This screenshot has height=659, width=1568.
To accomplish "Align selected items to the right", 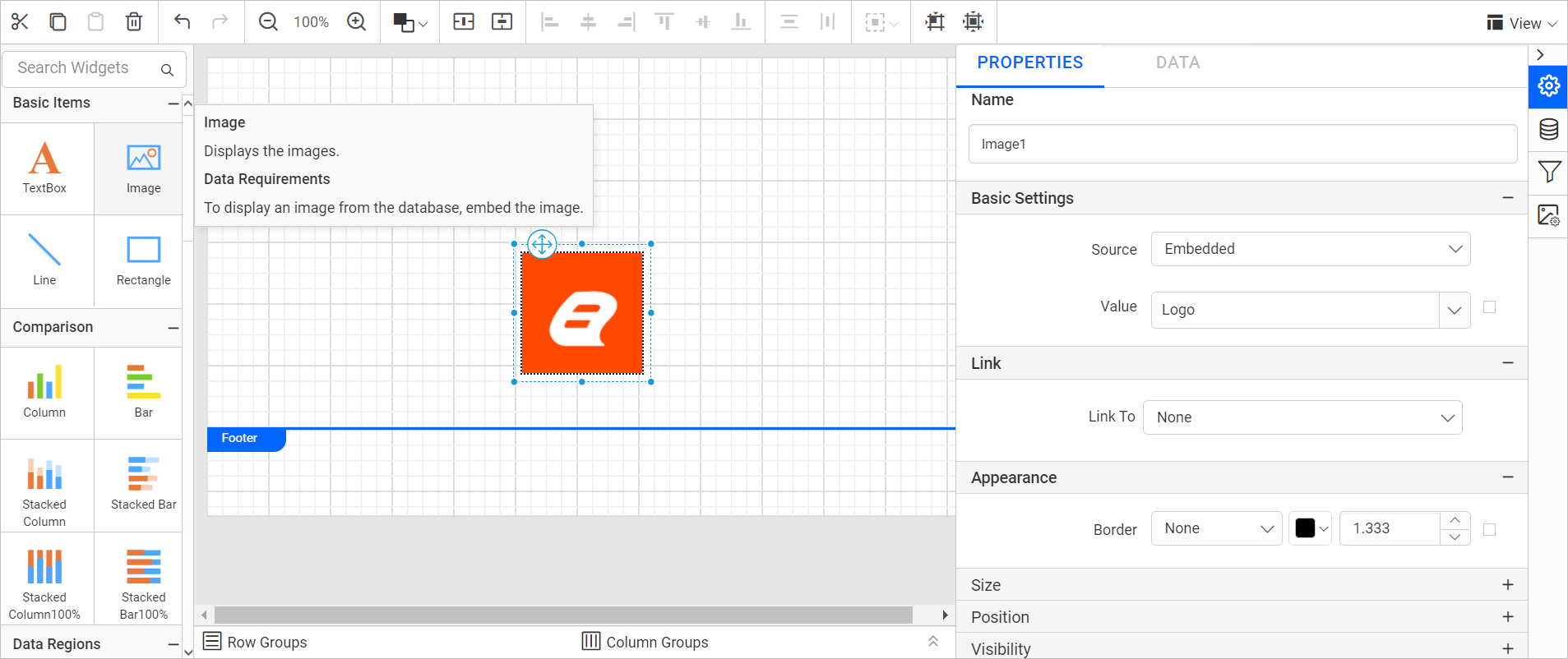I will 627,21.
